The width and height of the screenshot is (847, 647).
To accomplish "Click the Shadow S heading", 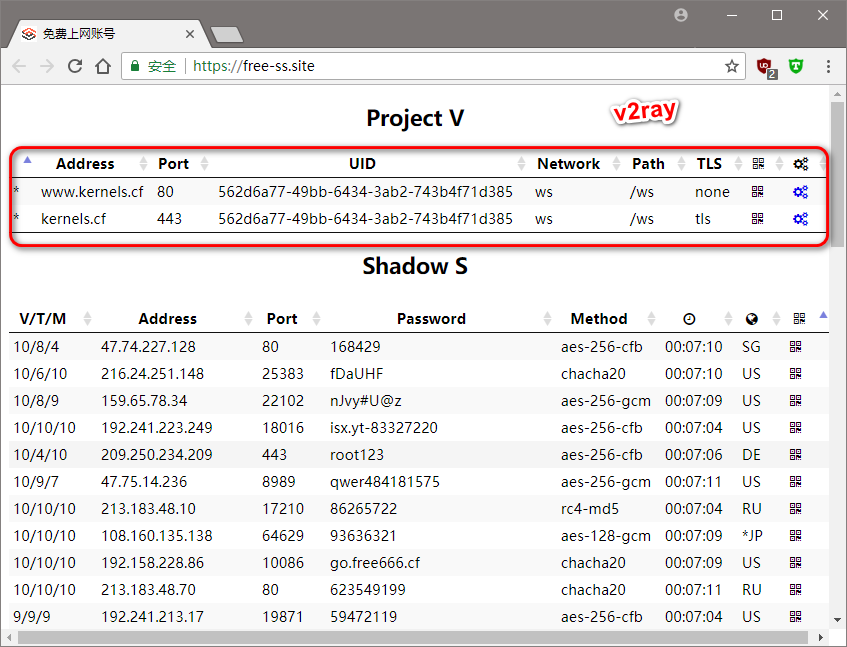I will pyautogui.click(x=415, y=266).
